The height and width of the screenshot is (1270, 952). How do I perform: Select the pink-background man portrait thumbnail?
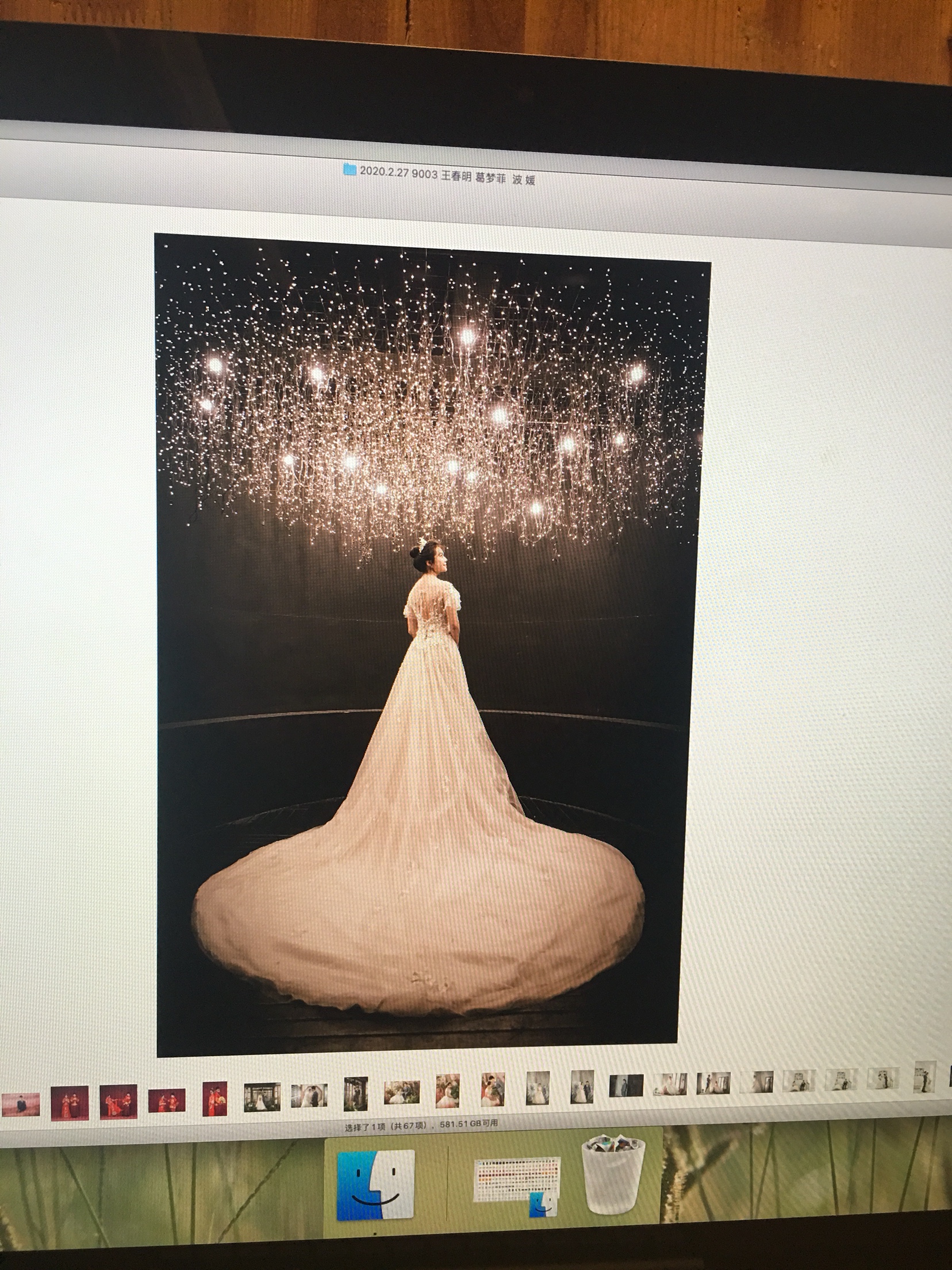pos(21,1104)
